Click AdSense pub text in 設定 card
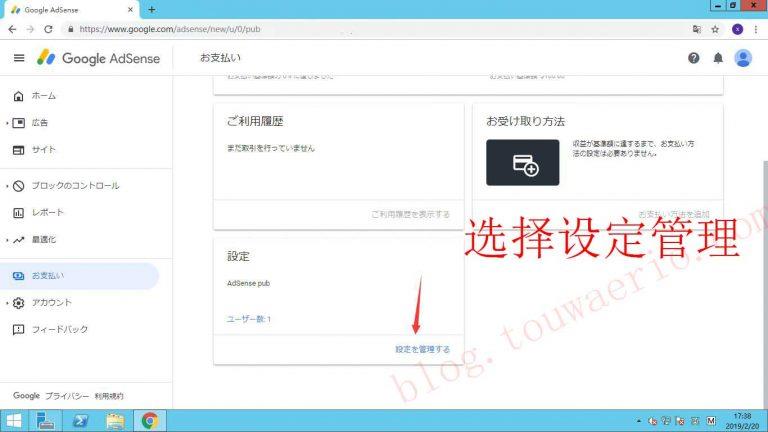 (x=248, y=283)
